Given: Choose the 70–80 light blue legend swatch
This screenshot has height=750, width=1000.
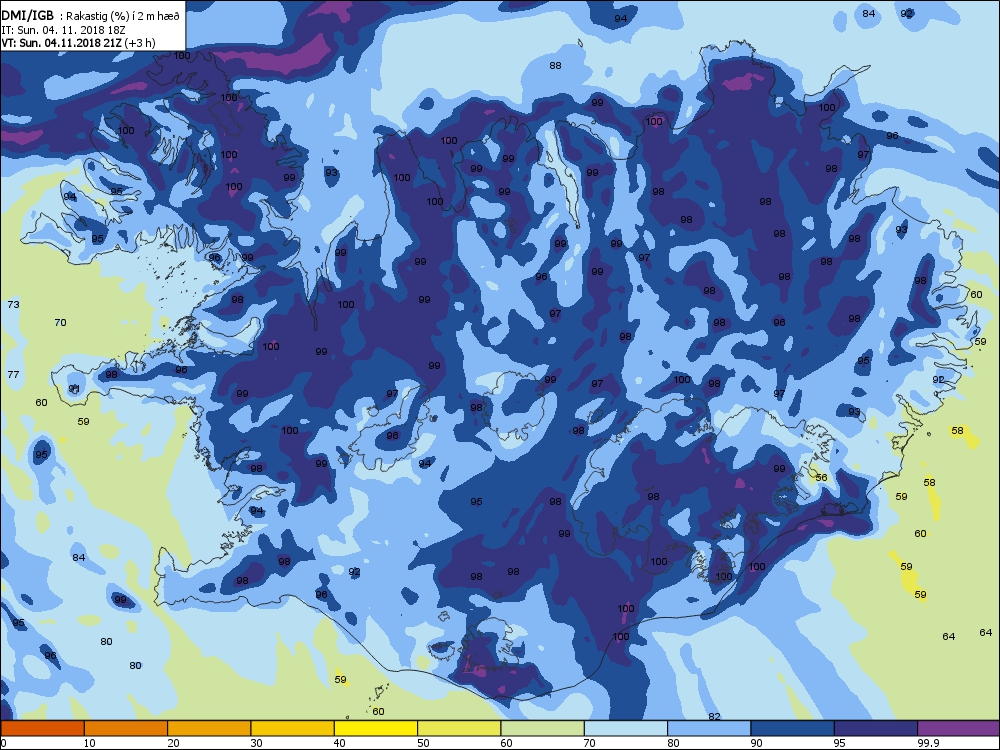Looking at the screenshot, I should 626,728.
